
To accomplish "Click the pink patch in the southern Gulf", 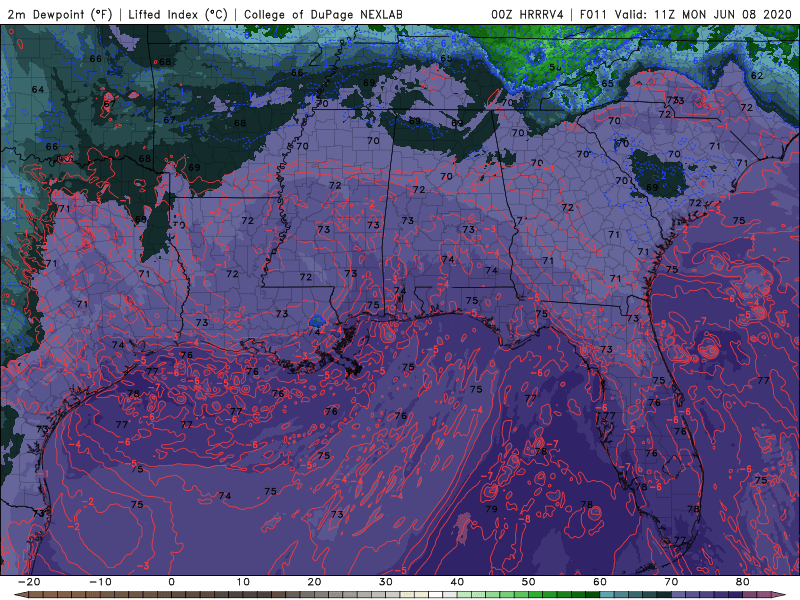I will tap(463, 527).
